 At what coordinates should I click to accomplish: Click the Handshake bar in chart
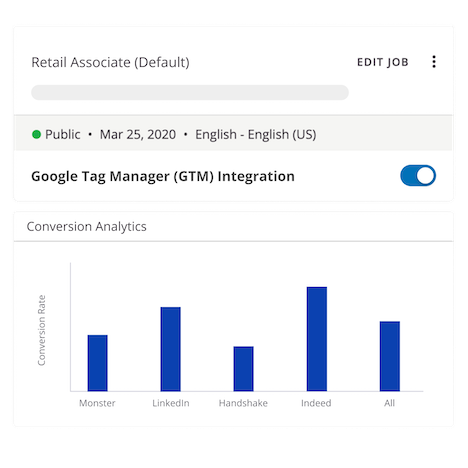pos(244,369)
